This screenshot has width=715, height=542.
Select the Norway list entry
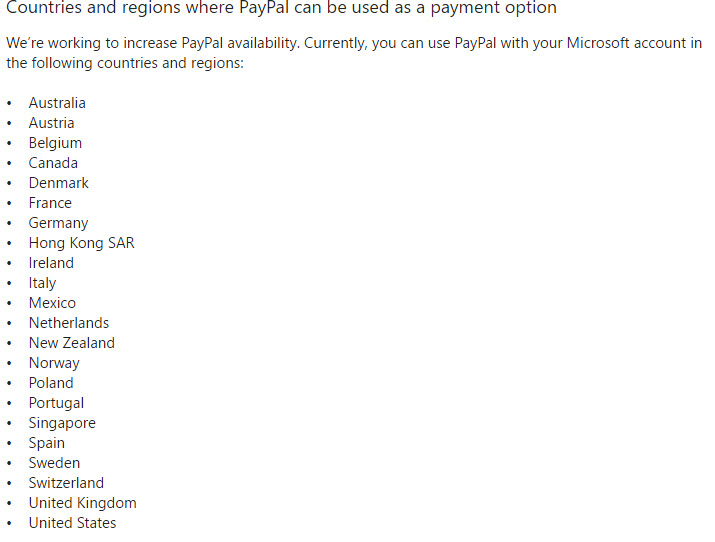54,363
